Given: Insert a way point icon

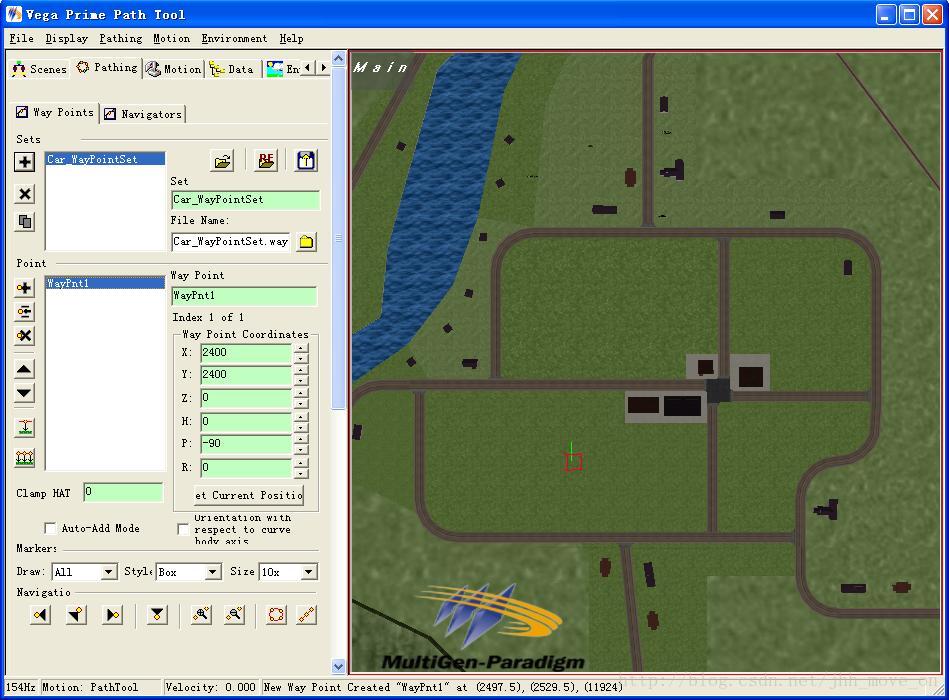Looking at the screenshot, I should [x=24, y=312].
